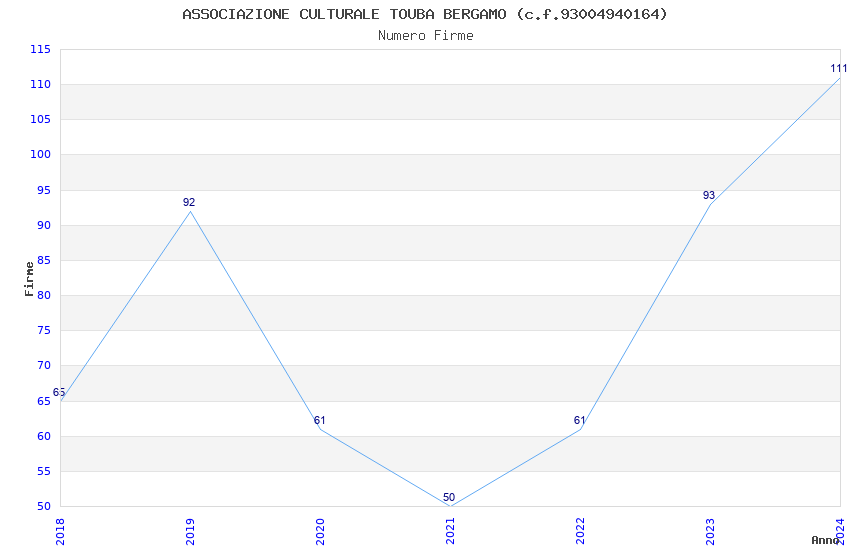Click the y-axis tick 60
850x550 pixels.
(x=44, y=436)
